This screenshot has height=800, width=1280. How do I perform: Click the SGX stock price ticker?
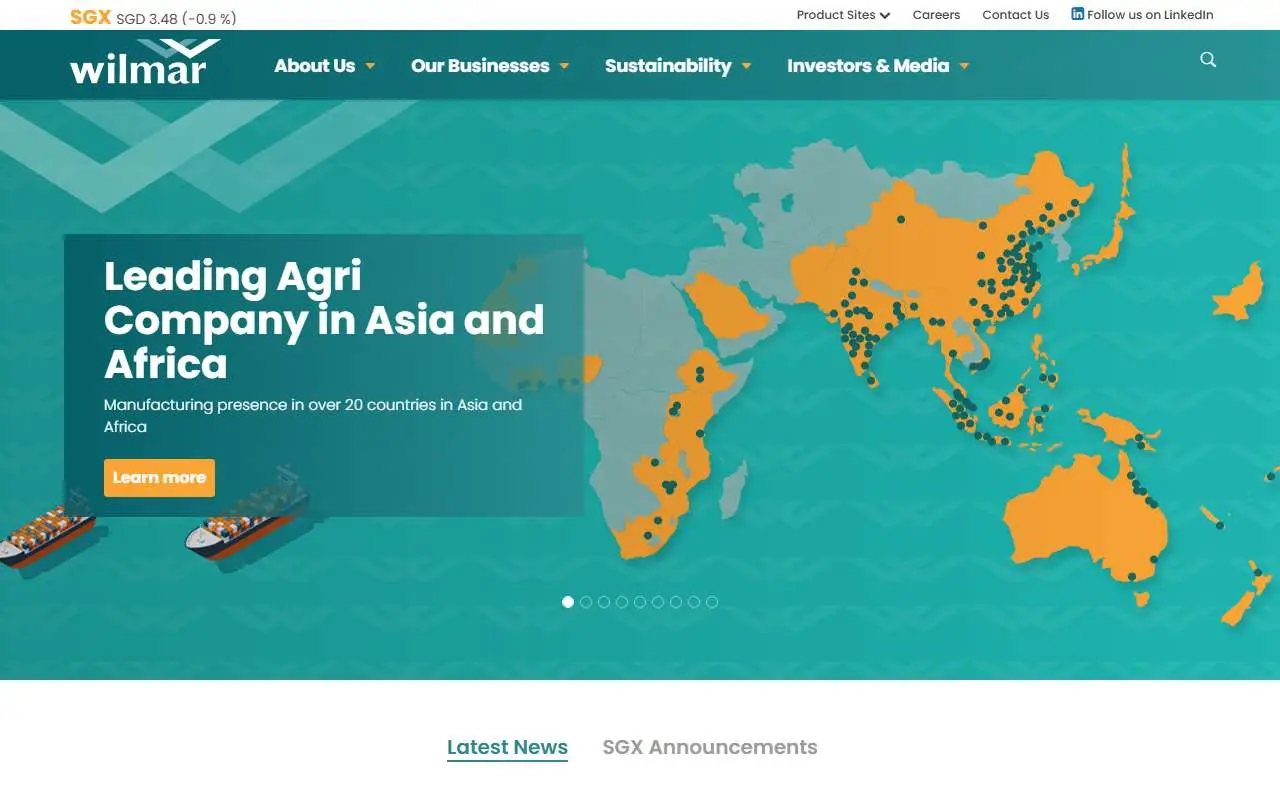coord(153,18)
